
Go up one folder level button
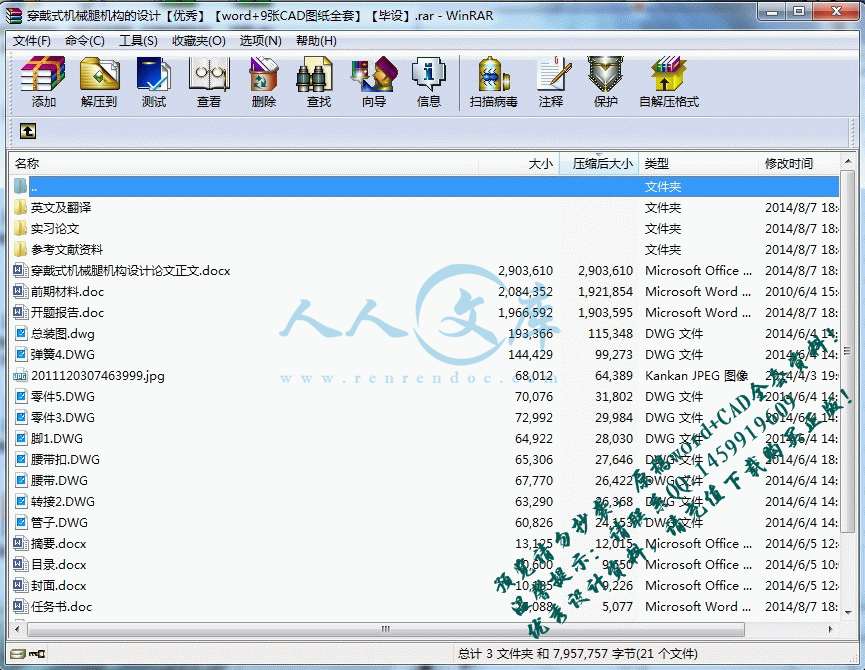[28, 131]
